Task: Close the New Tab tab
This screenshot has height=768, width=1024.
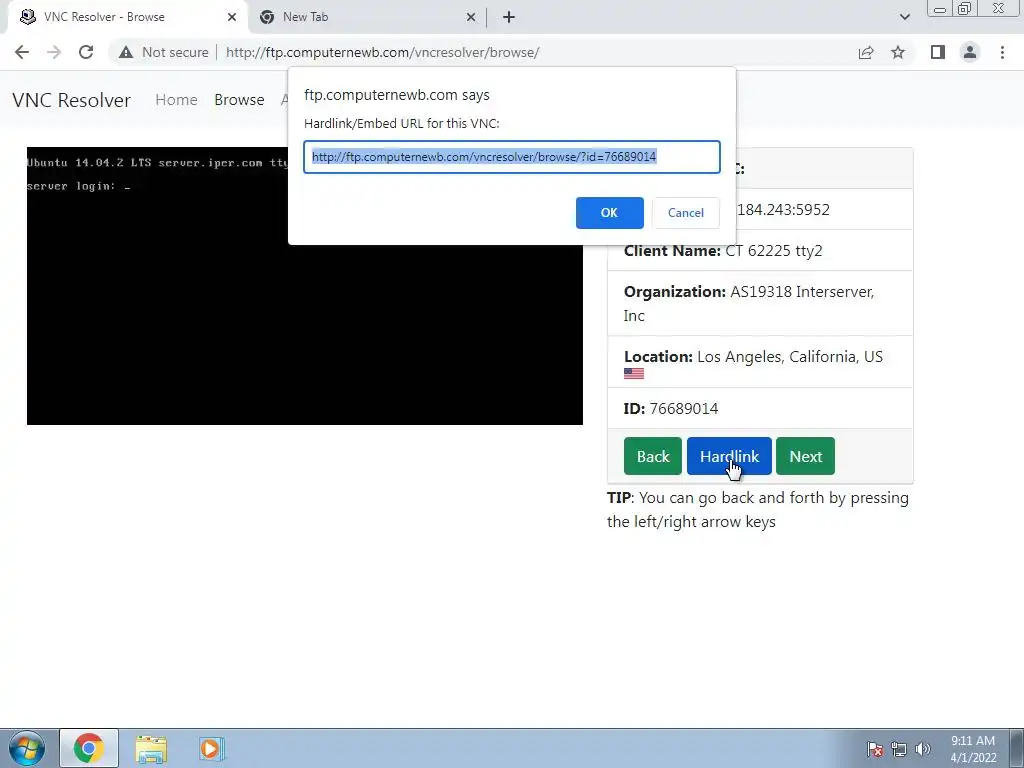Action: tap(471, 17)
